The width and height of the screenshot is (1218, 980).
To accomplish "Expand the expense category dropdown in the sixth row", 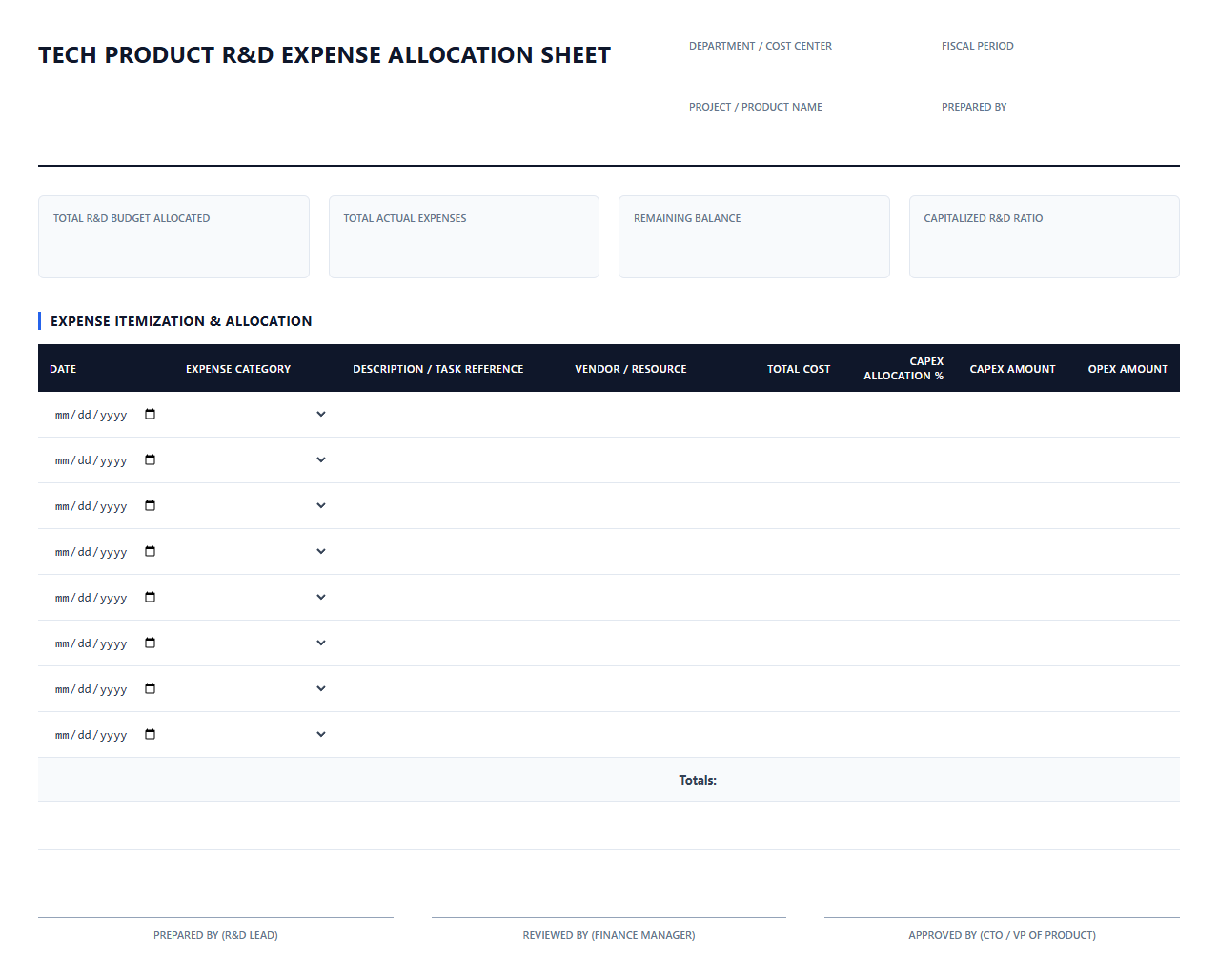I will coord(257,643).
